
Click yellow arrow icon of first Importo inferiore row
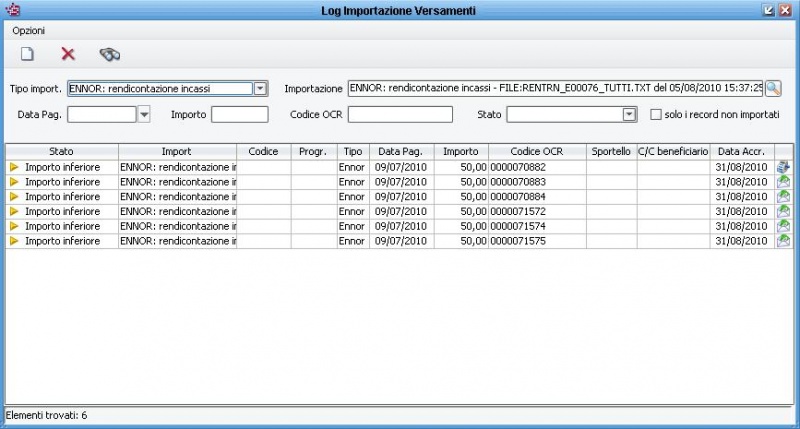pos(14,167)
